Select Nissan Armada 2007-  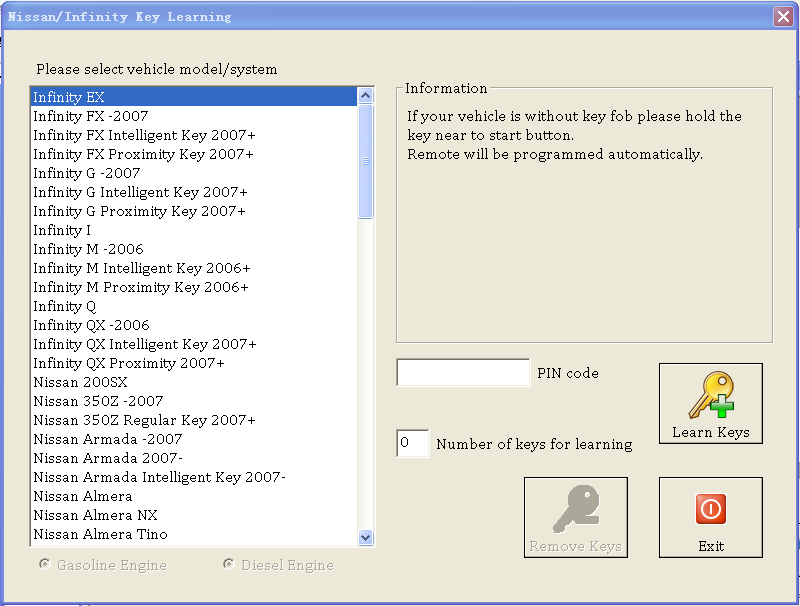[x=194, y=458]
